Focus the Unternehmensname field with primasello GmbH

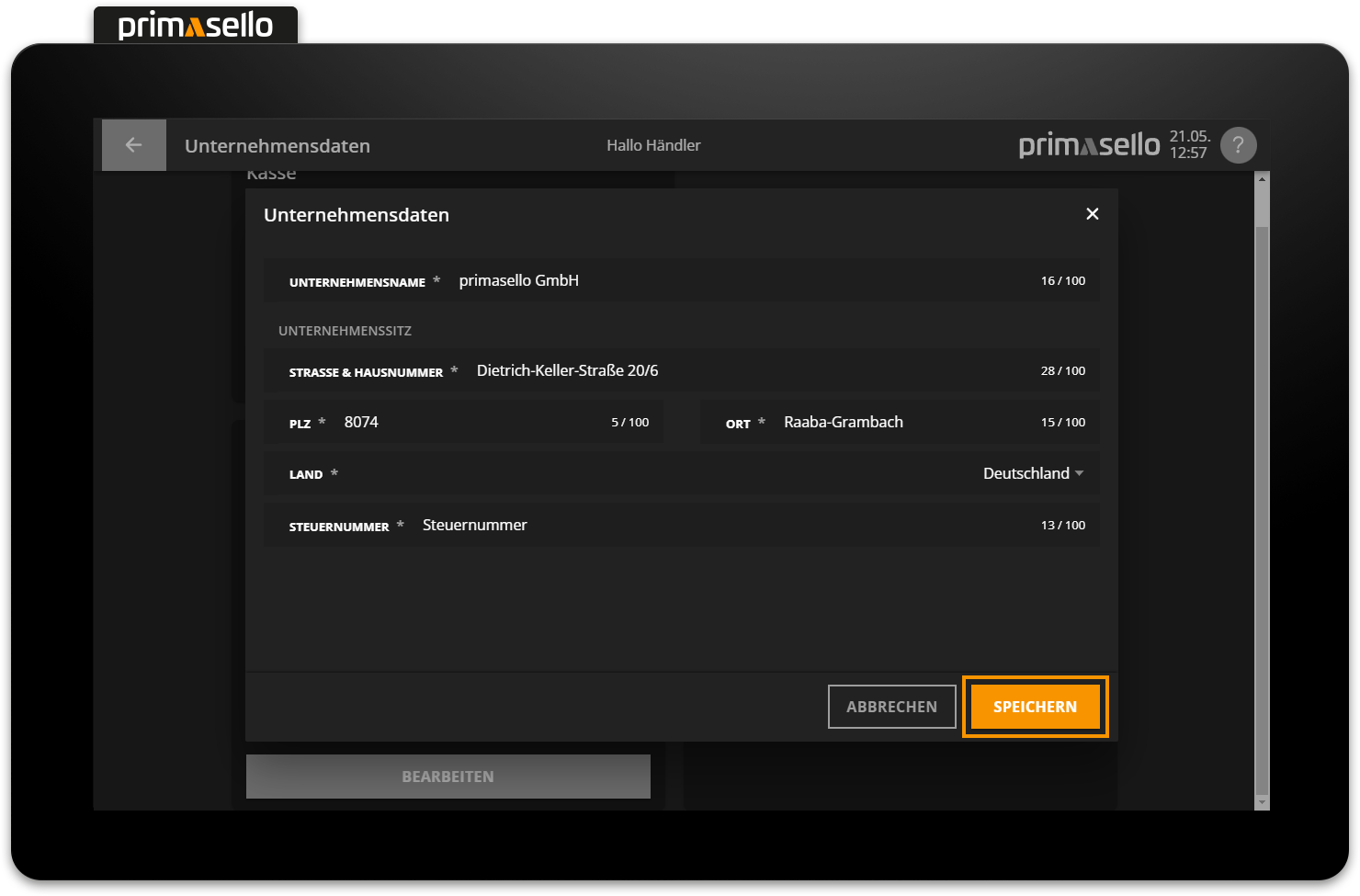point(735,281)
